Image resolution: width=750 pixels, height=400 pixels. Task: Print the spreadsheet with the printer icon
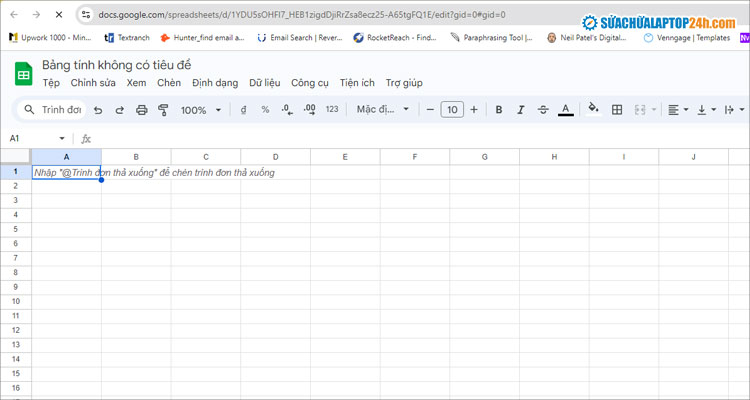[142, 110]
